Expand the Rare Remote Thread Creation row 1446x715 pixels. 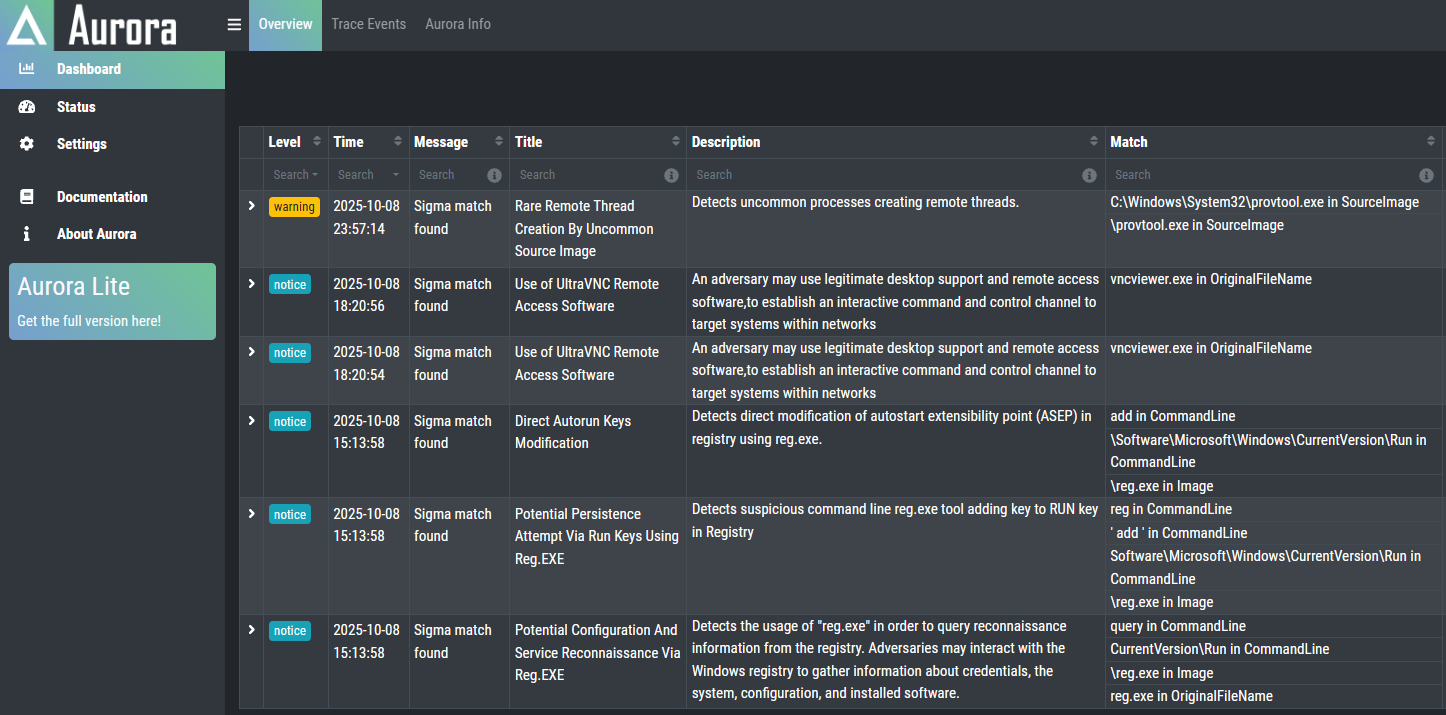(x=251, y=206)
